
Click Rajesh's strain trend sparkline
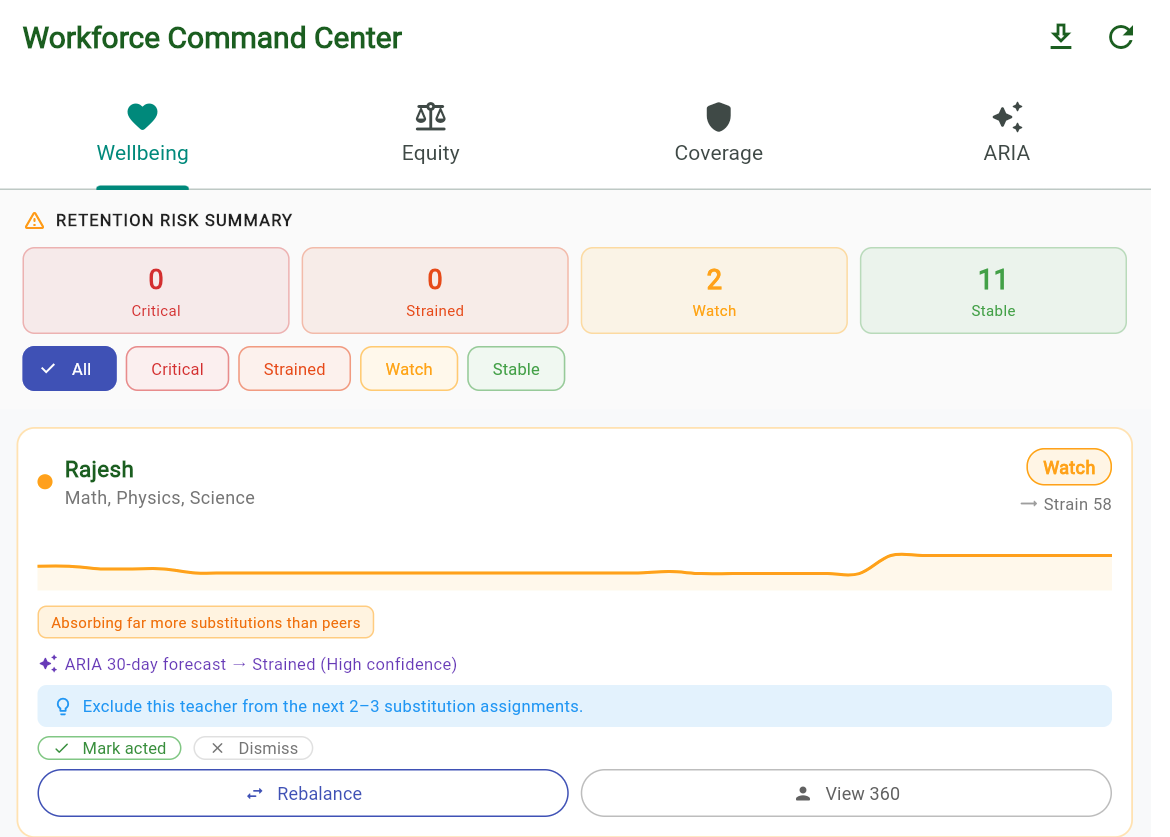575,571
